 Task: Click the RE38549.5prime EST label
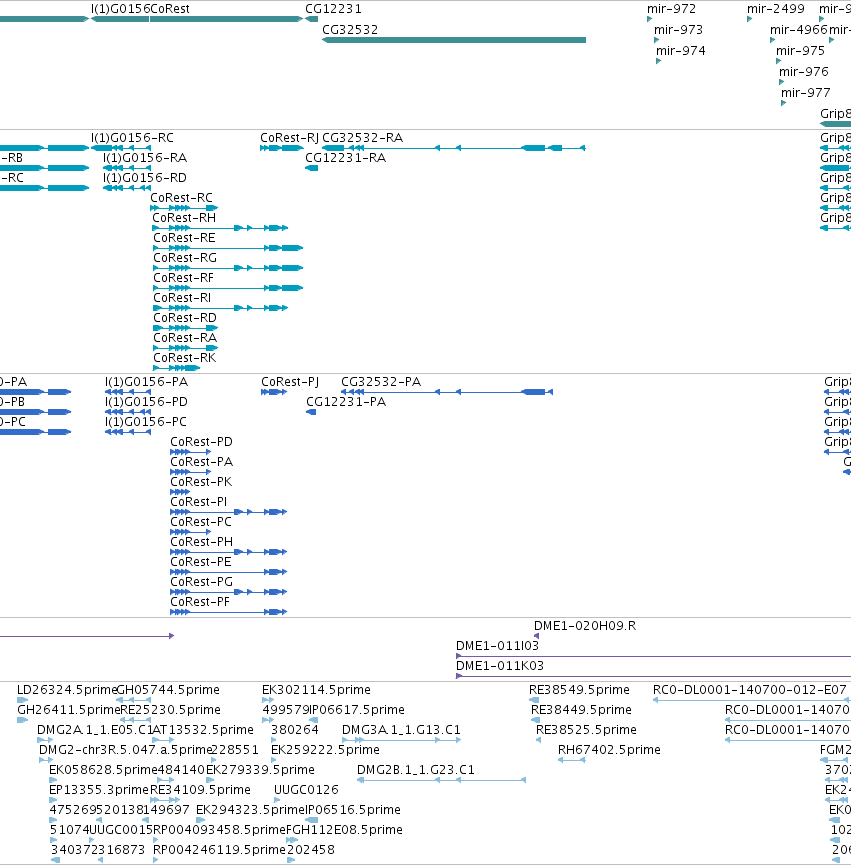pos(579,690)
